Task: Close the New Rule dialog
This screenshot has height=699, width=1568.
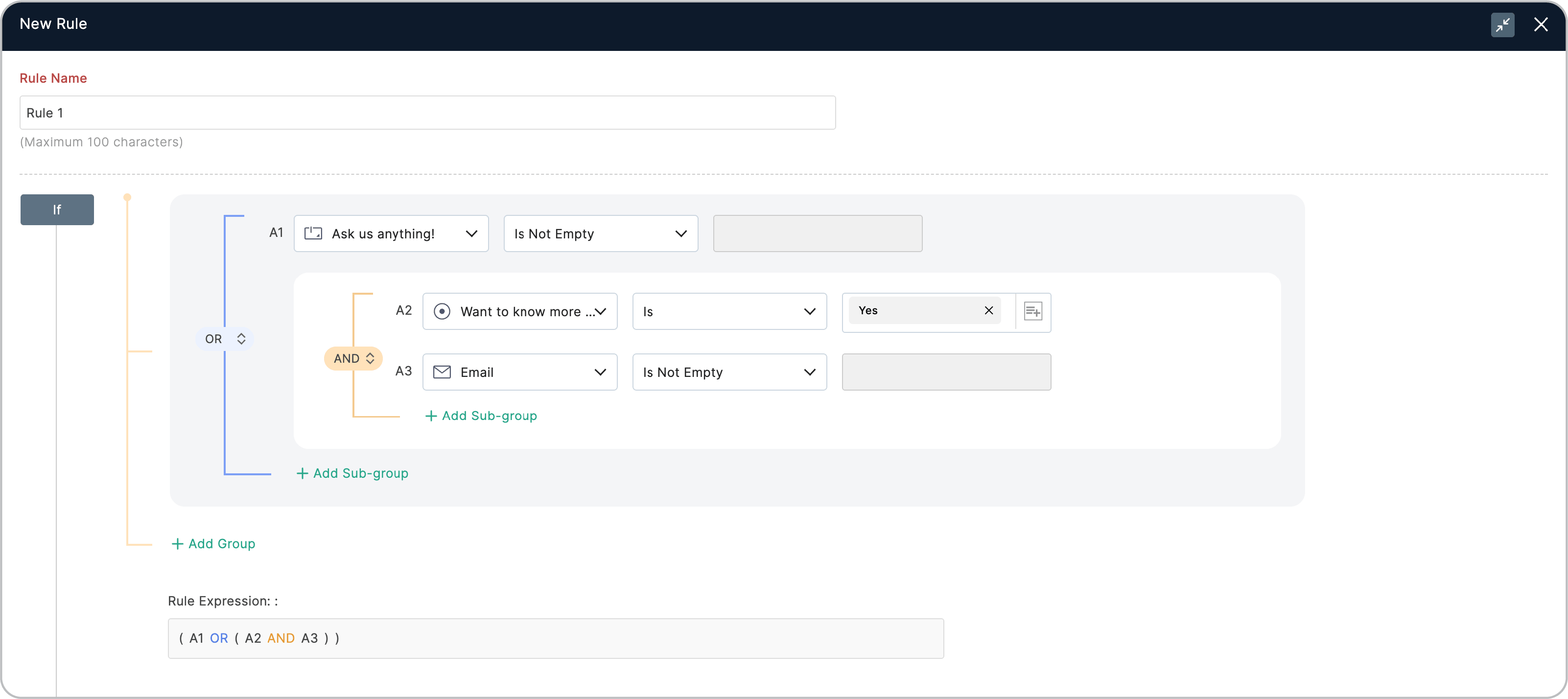Action: tap(1541, 25)
